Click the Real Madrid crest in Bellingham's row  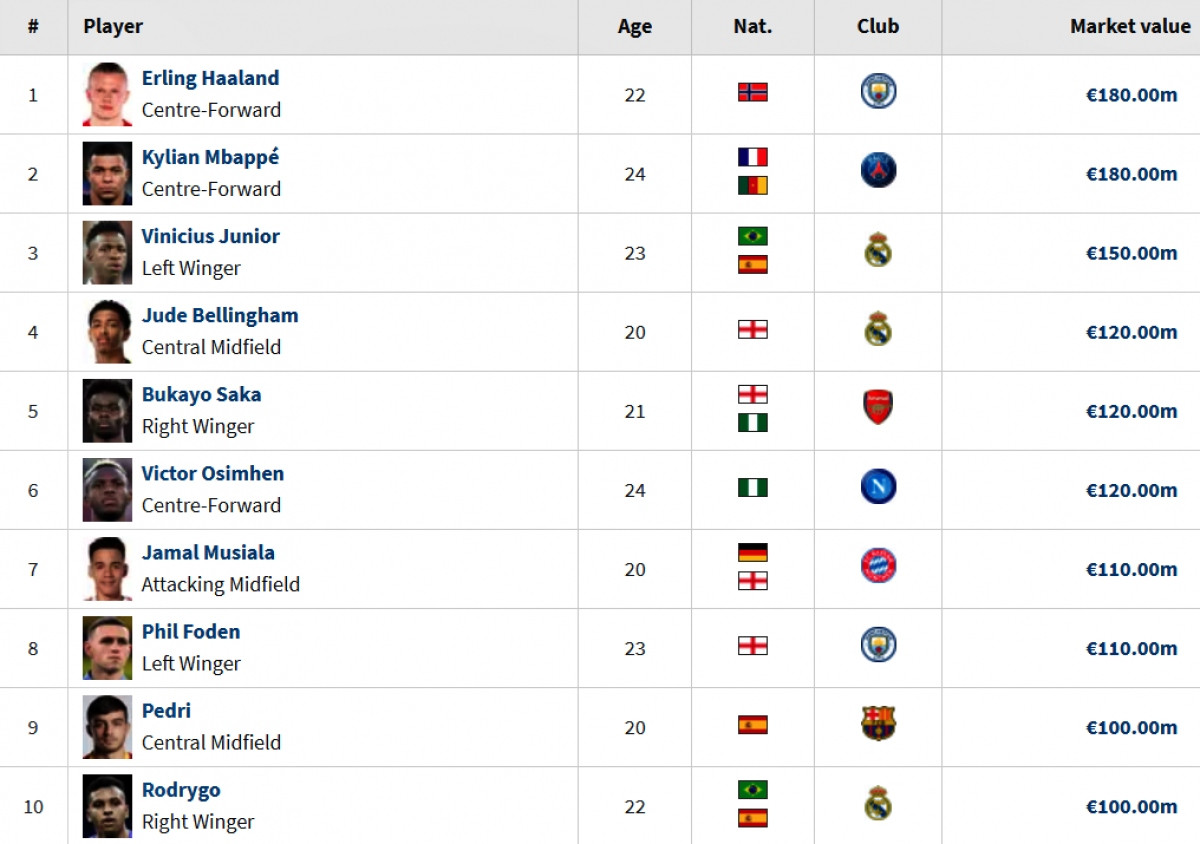(878, 329)
